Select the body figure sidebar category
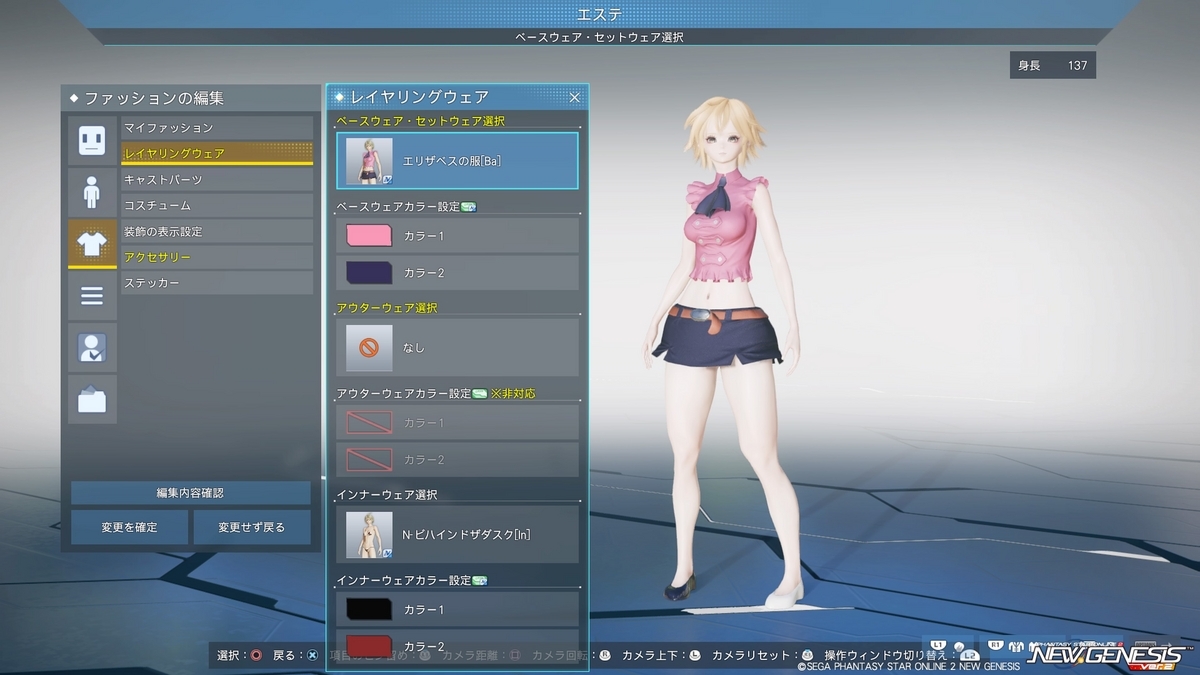The width and height of the screenshot is (1200, 675). (x=92, y=192)
